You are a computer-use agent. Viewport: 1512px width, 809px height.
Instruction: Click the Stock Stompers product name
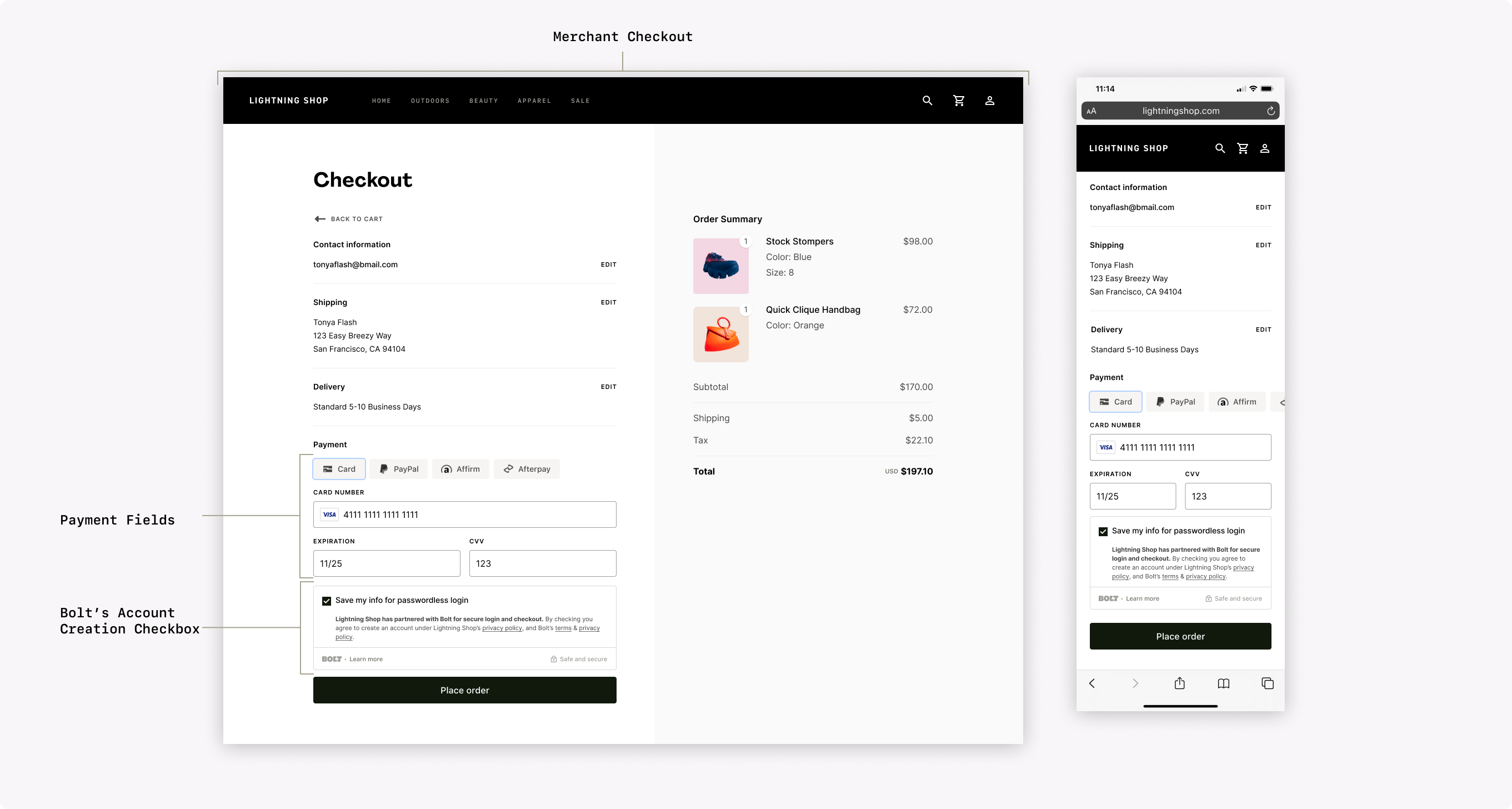point(799,241)
